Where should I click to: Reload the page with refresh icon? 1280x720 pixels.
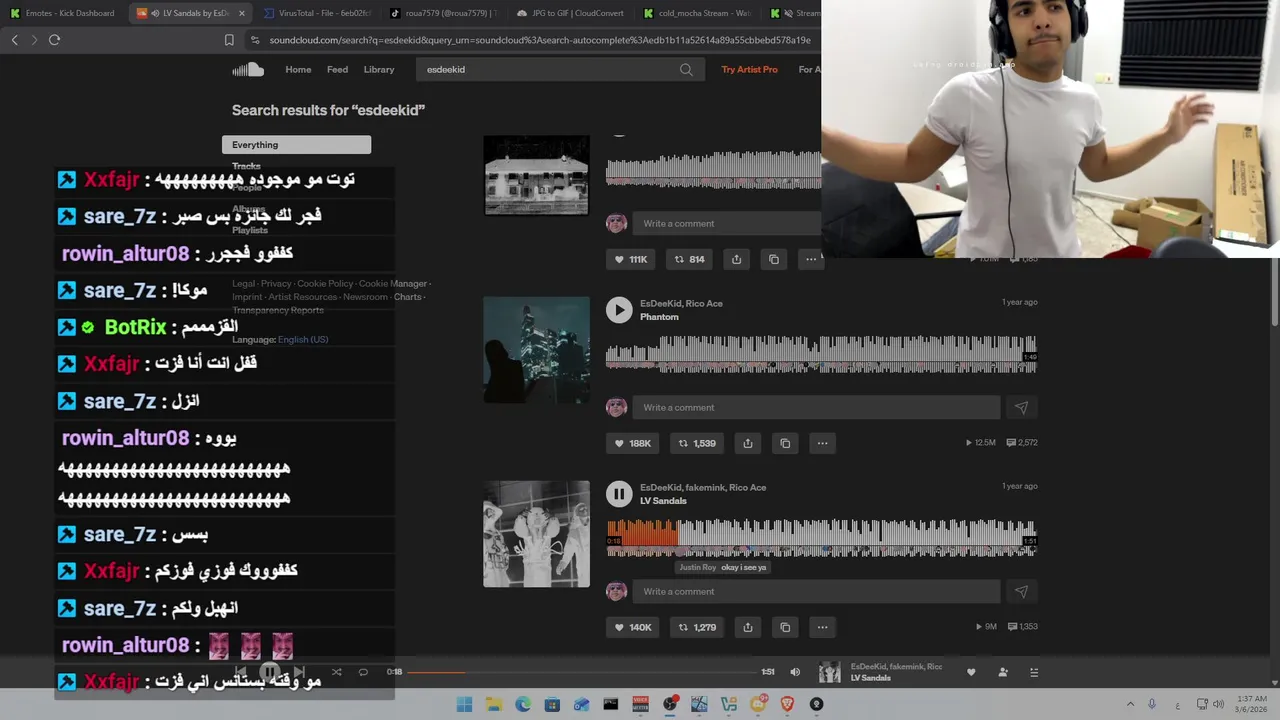[54, 40]
